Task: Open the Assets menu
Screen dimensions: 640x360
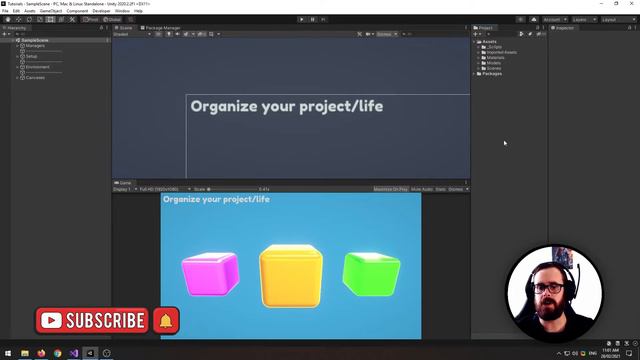Action: (x=29, y=11)
